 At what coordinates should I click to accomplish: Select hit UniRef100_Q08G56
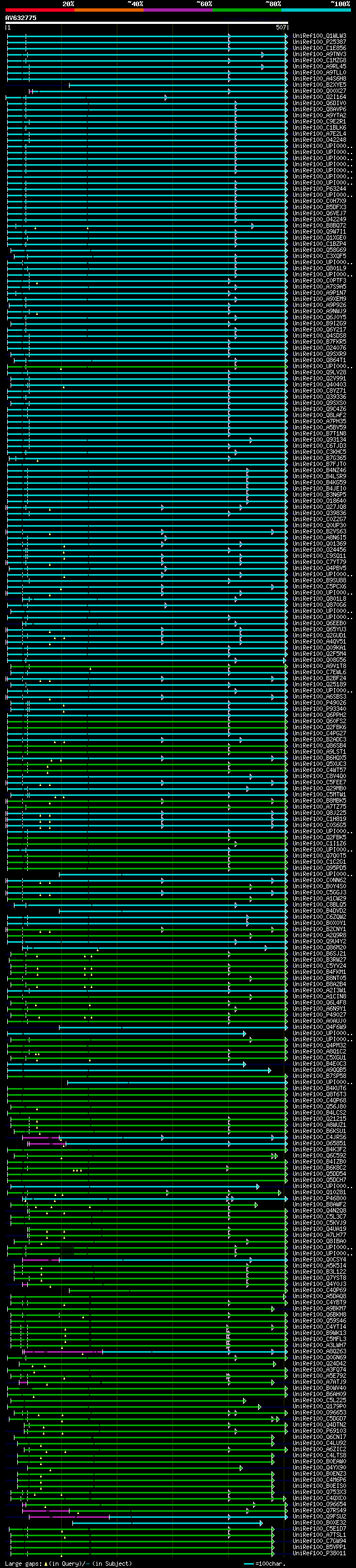[319, 660]
